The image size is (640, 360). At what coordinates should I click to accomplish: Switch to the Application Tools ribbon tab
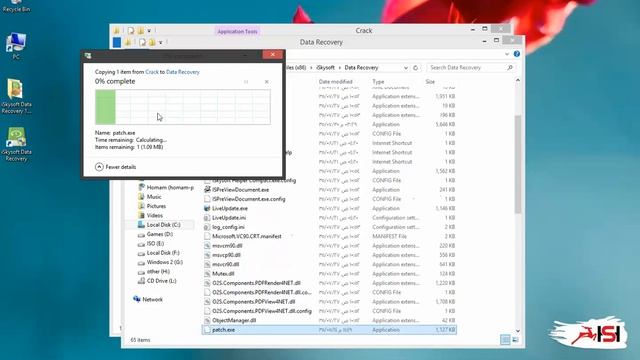237,31
